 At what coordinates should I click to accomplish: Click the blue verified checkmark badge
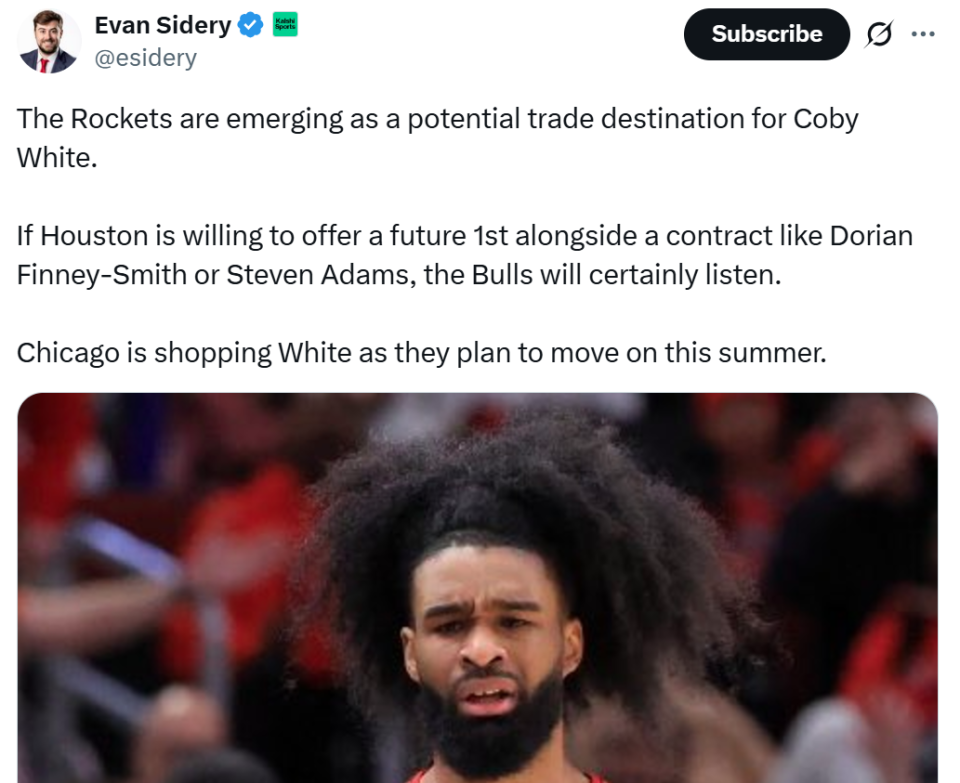(250, 25)
